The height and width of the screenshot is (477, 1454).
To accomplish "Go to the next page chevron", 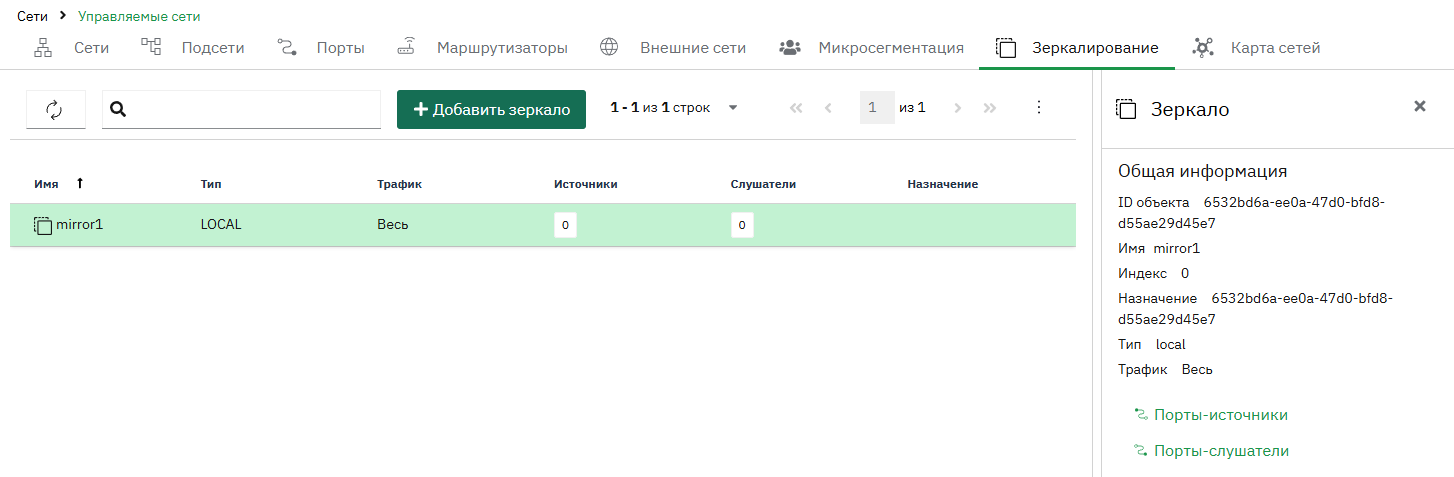I will pos(957,108).
